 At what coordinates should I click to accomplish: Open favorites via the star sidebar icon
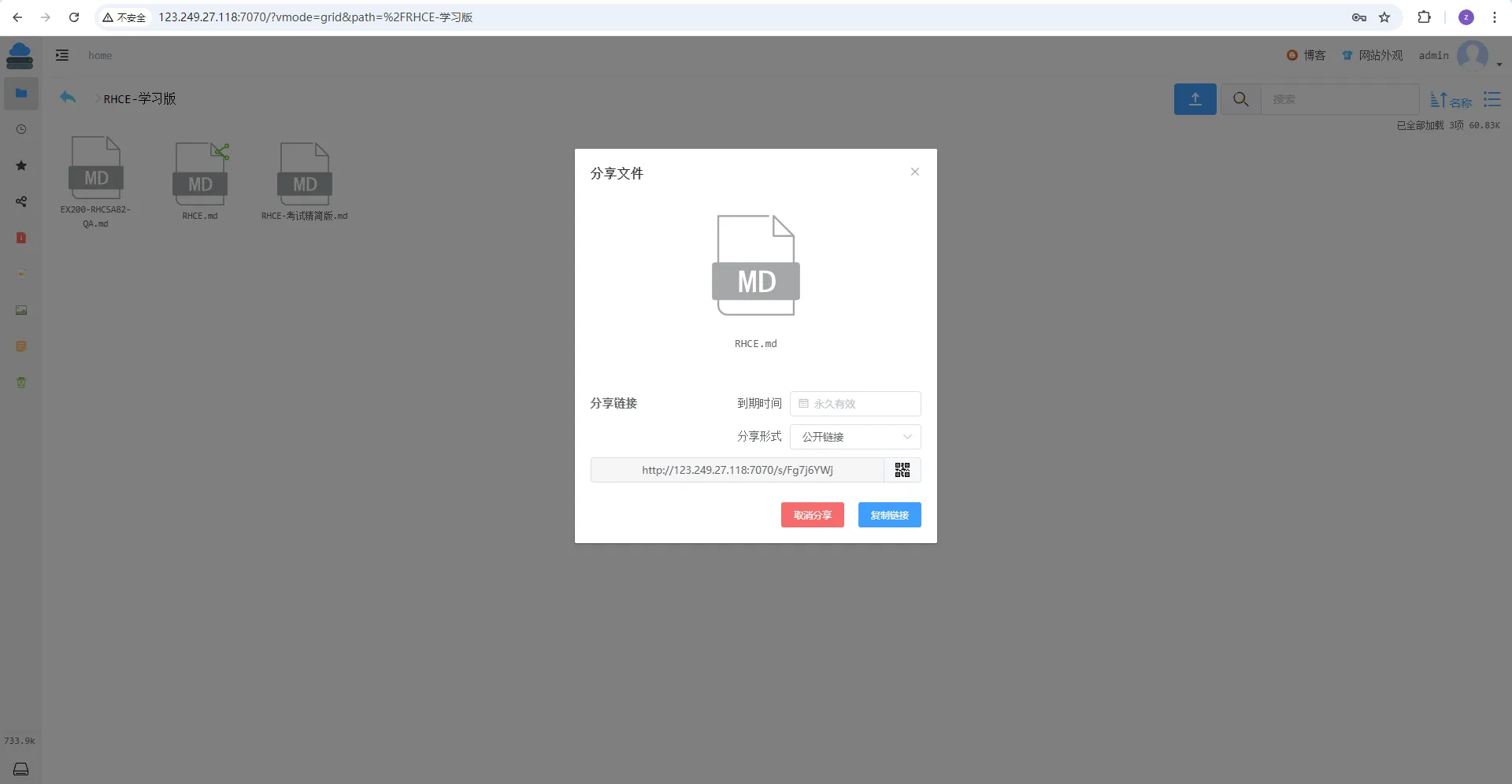click(21, 165)
